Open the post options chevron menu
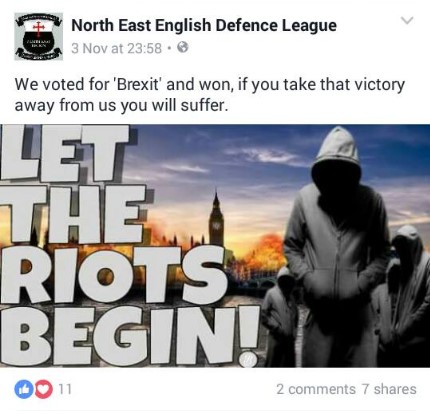Viewport: 430px width, 411px height. click(407, 21)
